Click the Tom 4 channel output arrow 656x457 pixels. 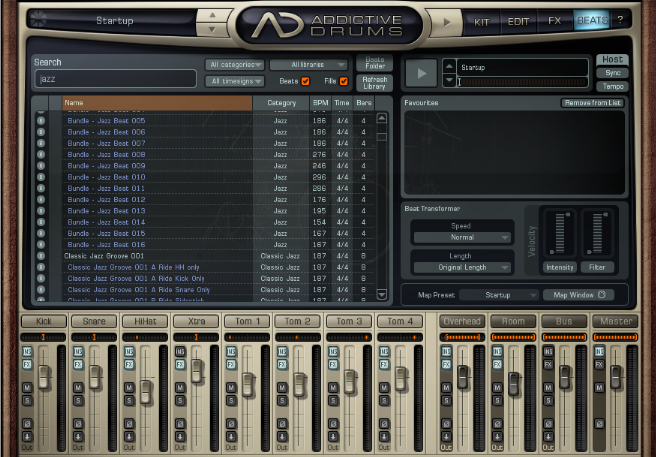click(x=384, y=437)
